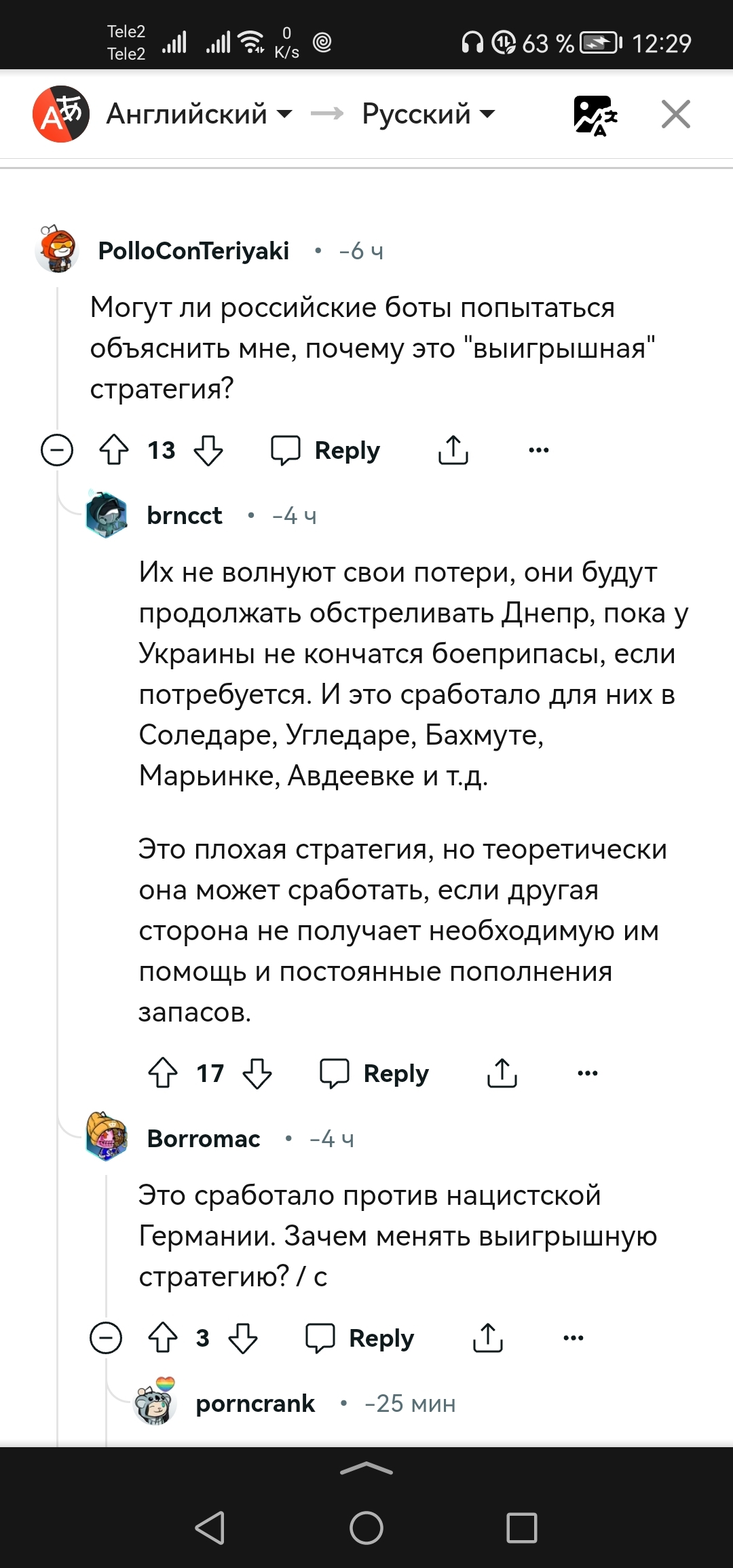Close the translator overlay
733x1568 pixels.
(676, 114)
